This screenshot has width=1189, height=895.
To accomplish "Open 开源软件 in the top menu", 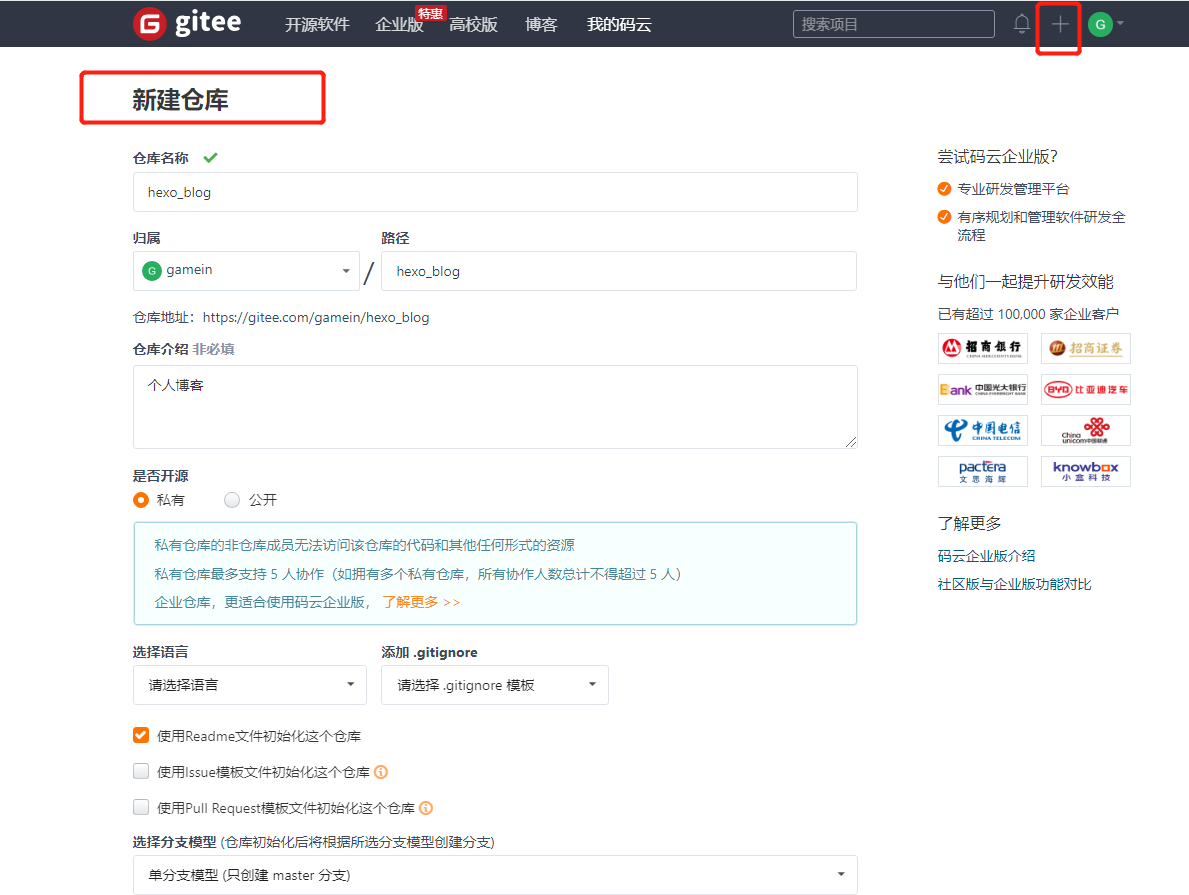I will [317, 24].
